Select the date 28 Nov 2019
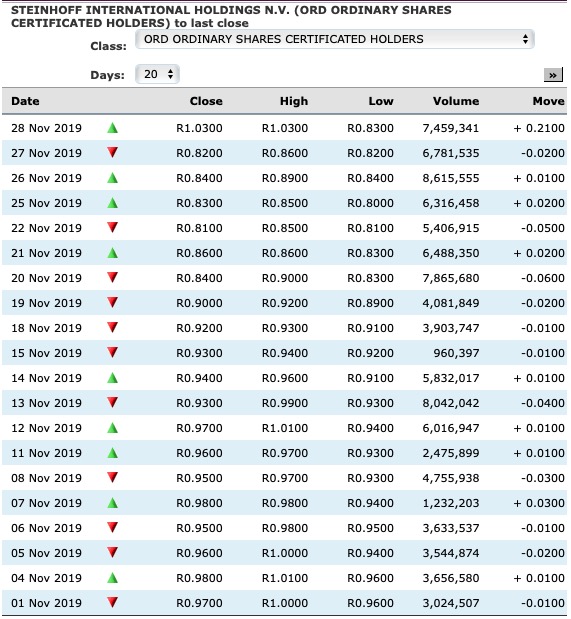571x619 pixels. [x=46, y=128]
